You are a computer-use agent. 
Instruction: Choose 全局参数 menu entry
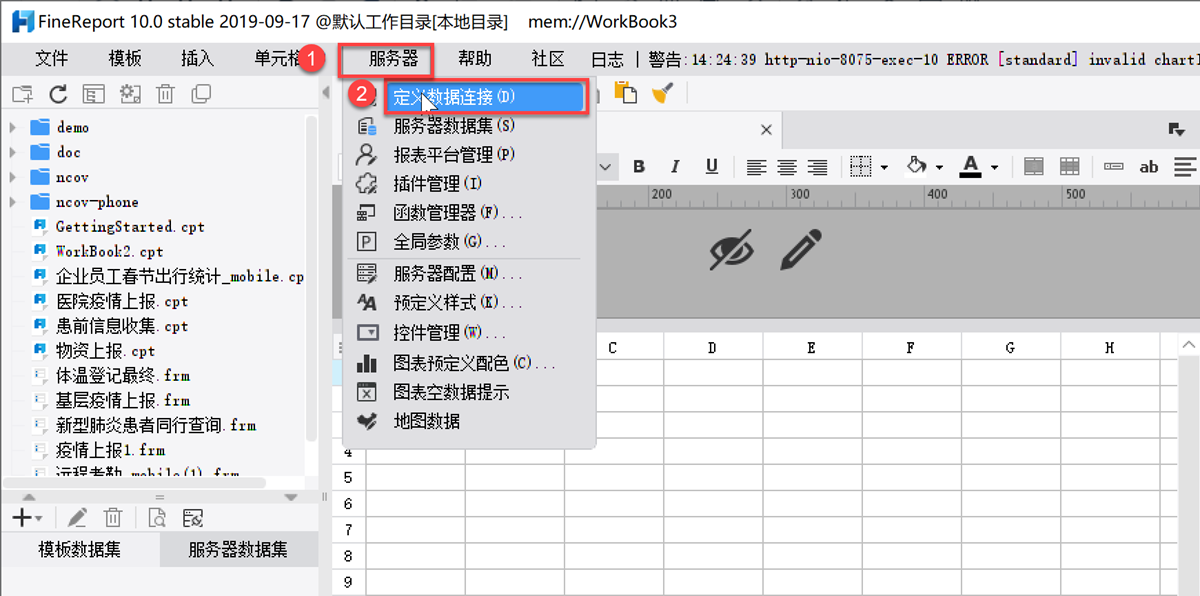[x=469, y=242]
